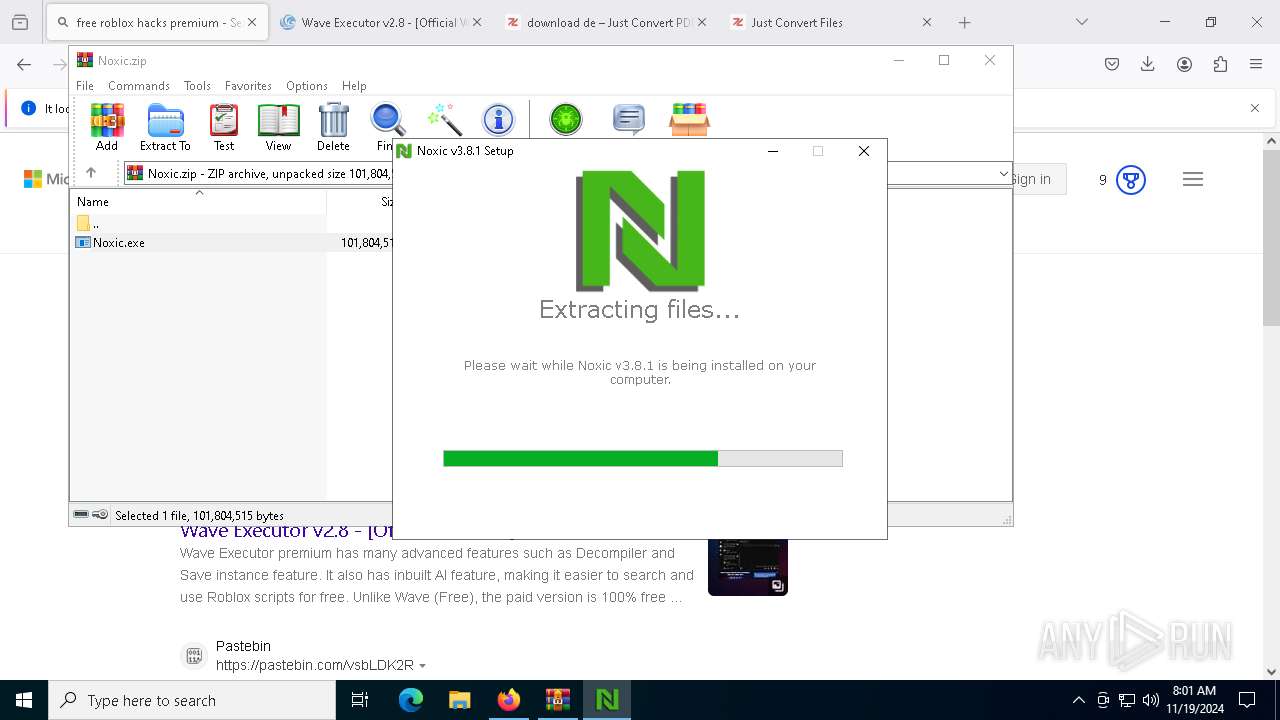Close the Just Convert Files tab
Viewport: 1280px width, 720px height.
tap(927, 22)
